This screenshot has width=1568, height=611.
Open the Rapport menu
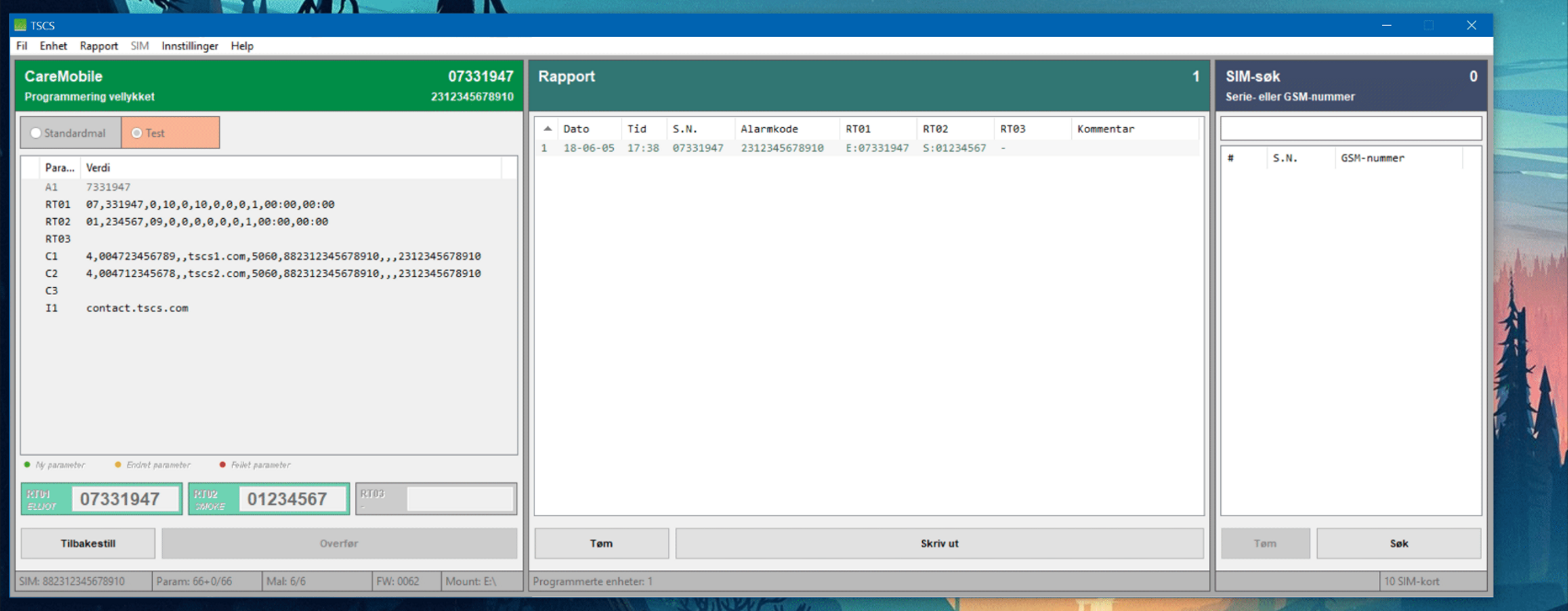click(99, 46)
